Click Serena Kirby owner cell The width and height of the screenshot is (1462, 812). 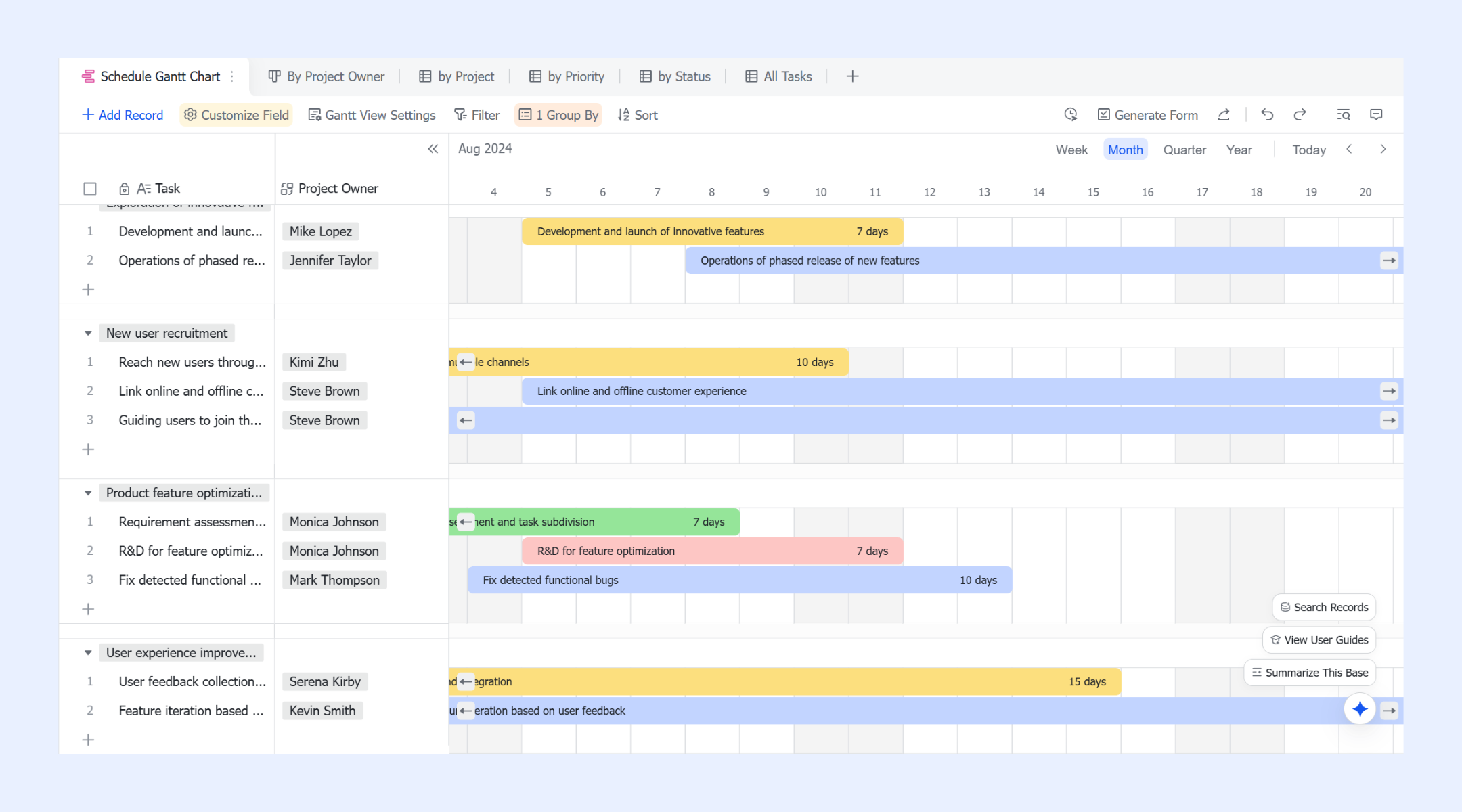coord(325,681)
